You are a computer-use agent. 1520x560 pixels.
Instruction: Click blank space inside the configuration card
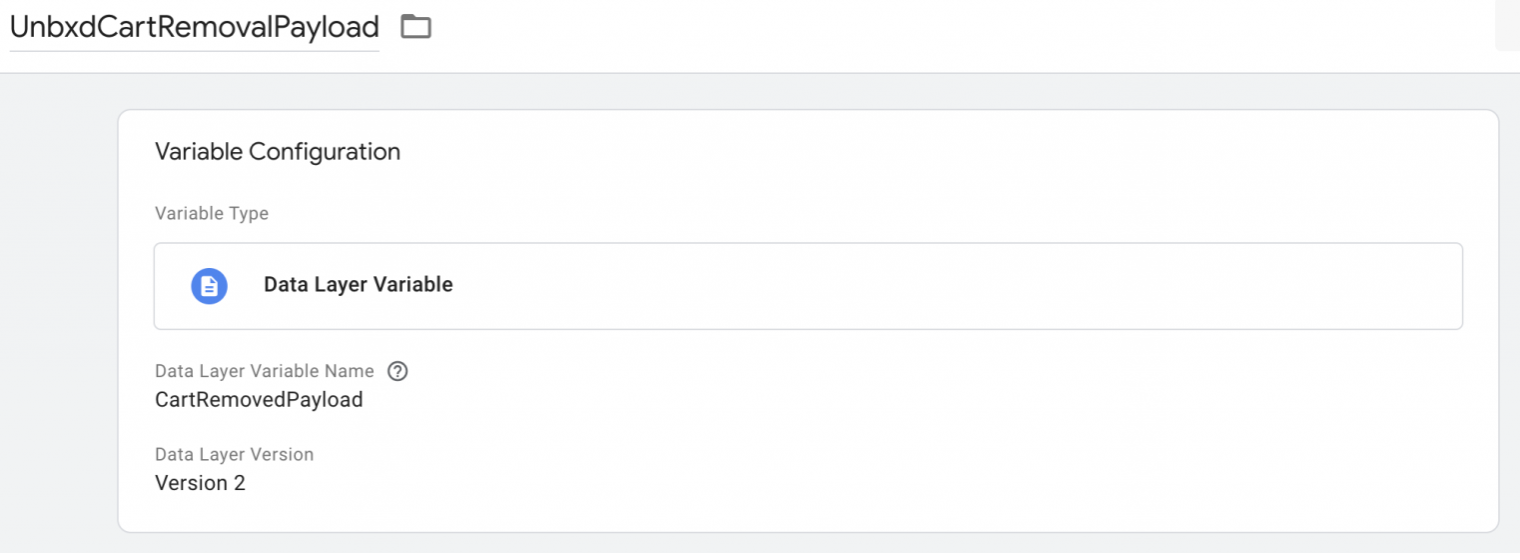[x=900, y=440]
